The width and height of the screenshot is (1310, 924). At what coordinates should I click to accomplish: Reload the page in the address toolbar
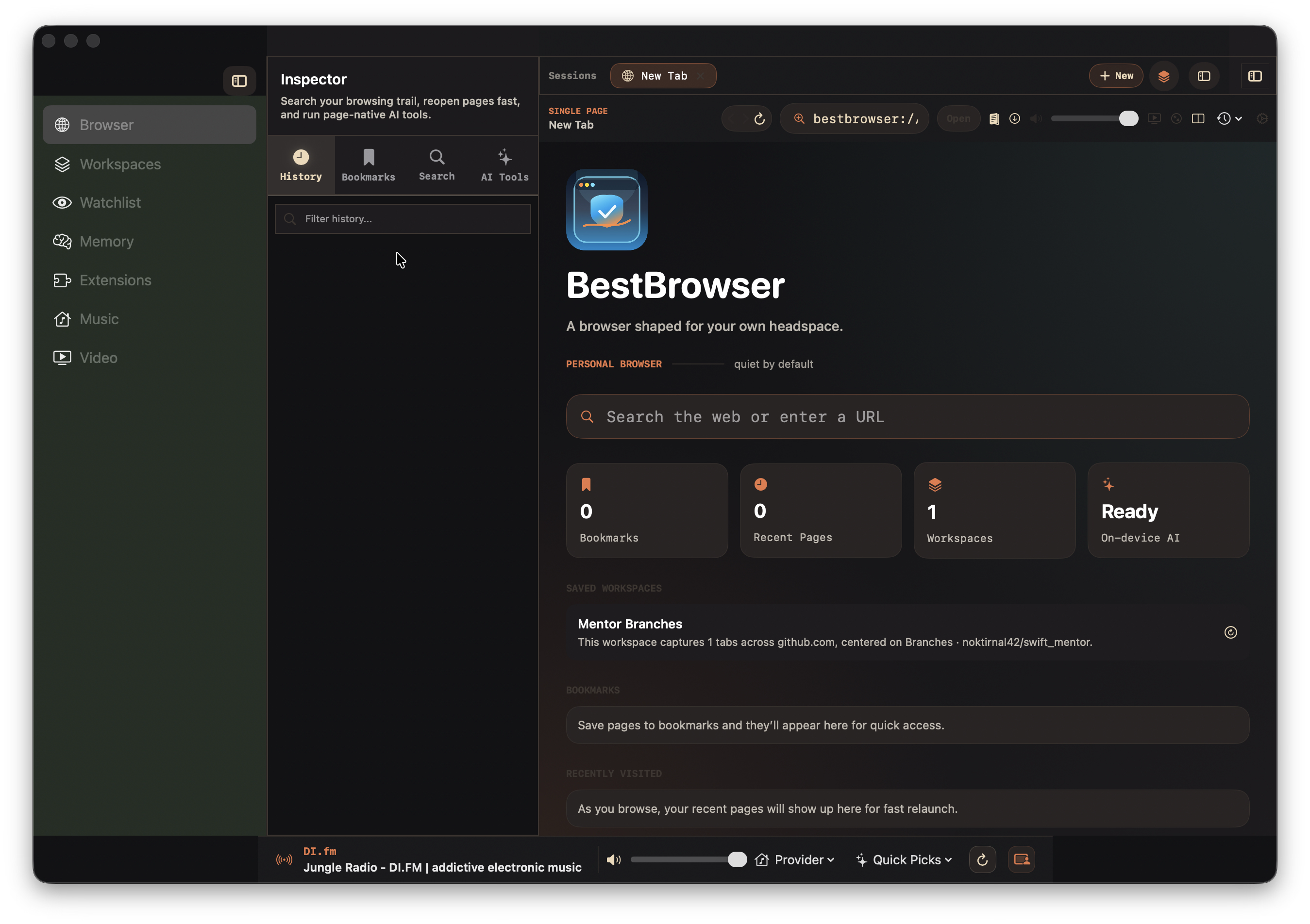click(x=759, y=118)
